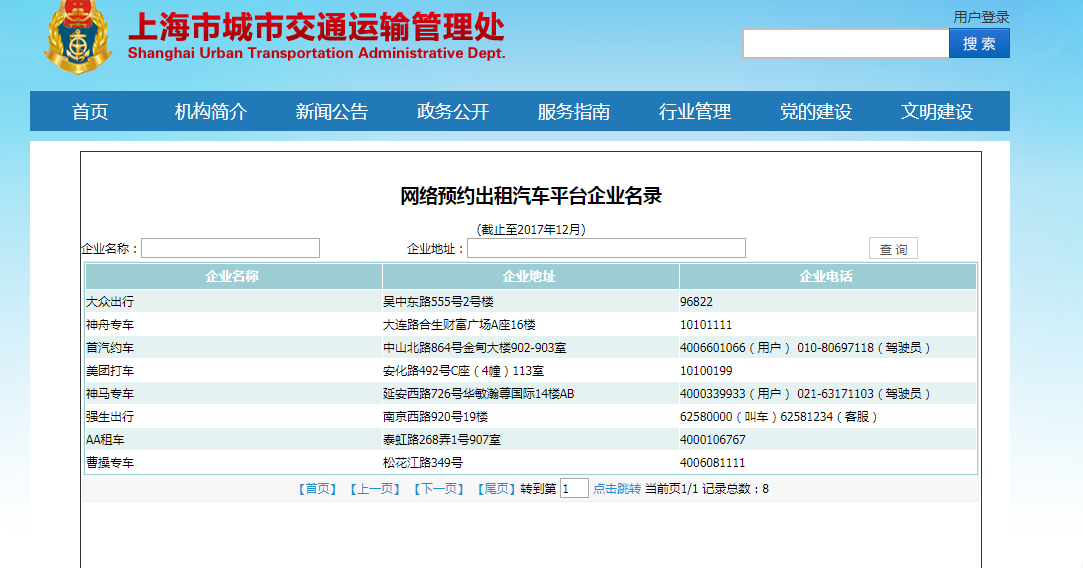This screenshot has width=1083, height=568.
Task: Click phone number 10101111
Action: click(706, 325)
